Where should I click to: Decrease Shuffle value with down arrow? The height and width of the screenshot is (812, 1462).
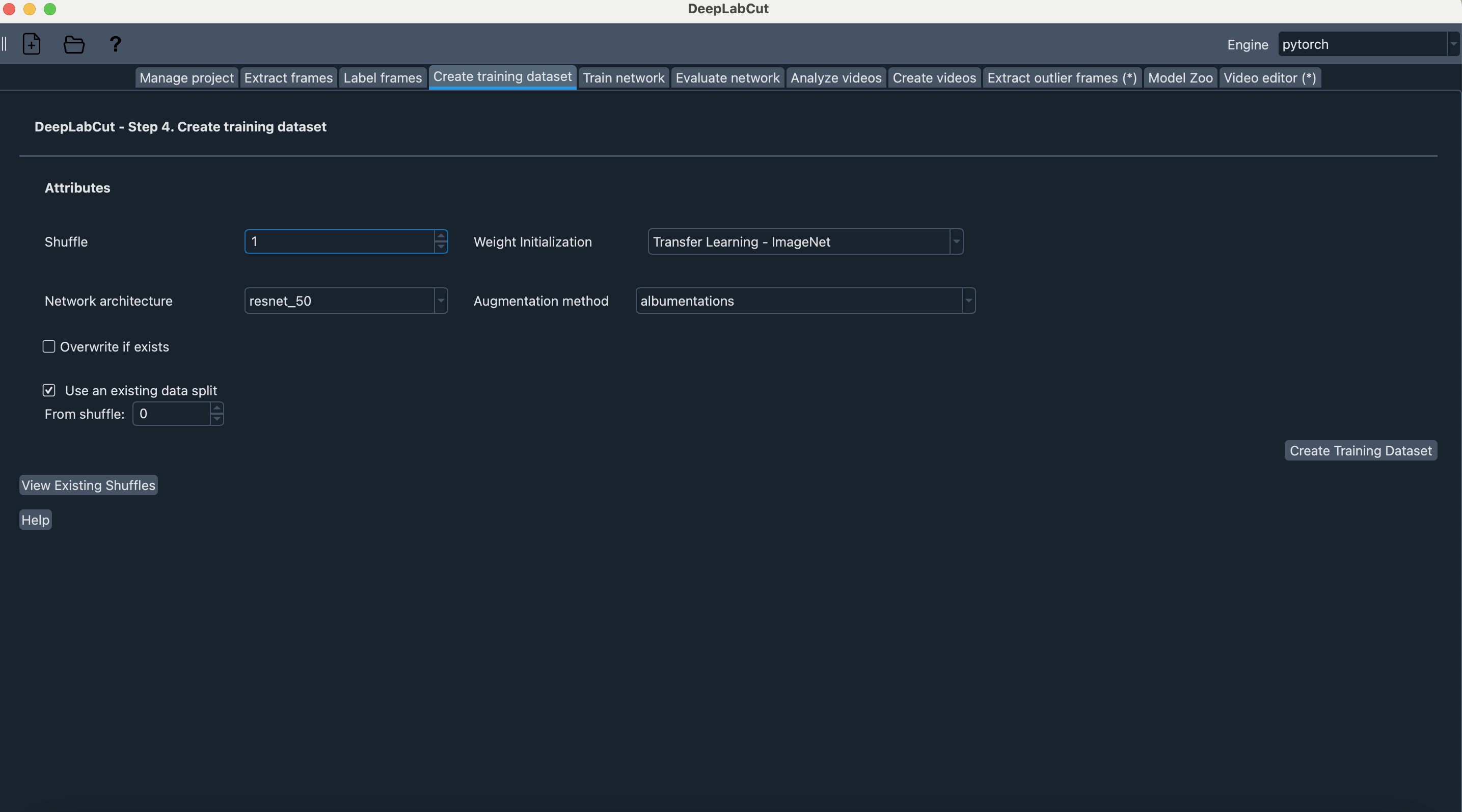[441, 247]
